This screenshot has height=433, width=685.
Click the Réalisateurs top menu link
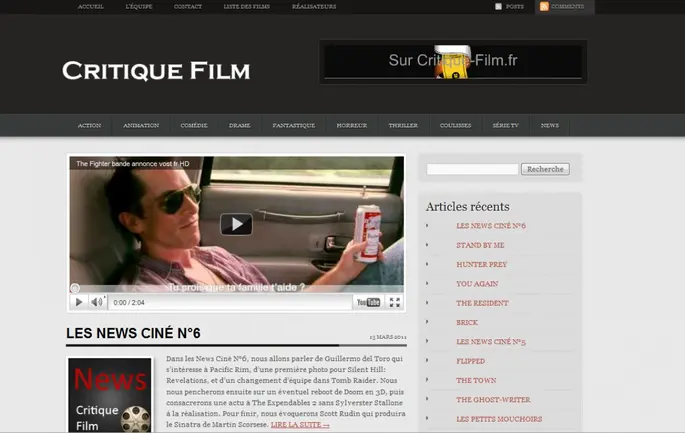coord(313,6)
